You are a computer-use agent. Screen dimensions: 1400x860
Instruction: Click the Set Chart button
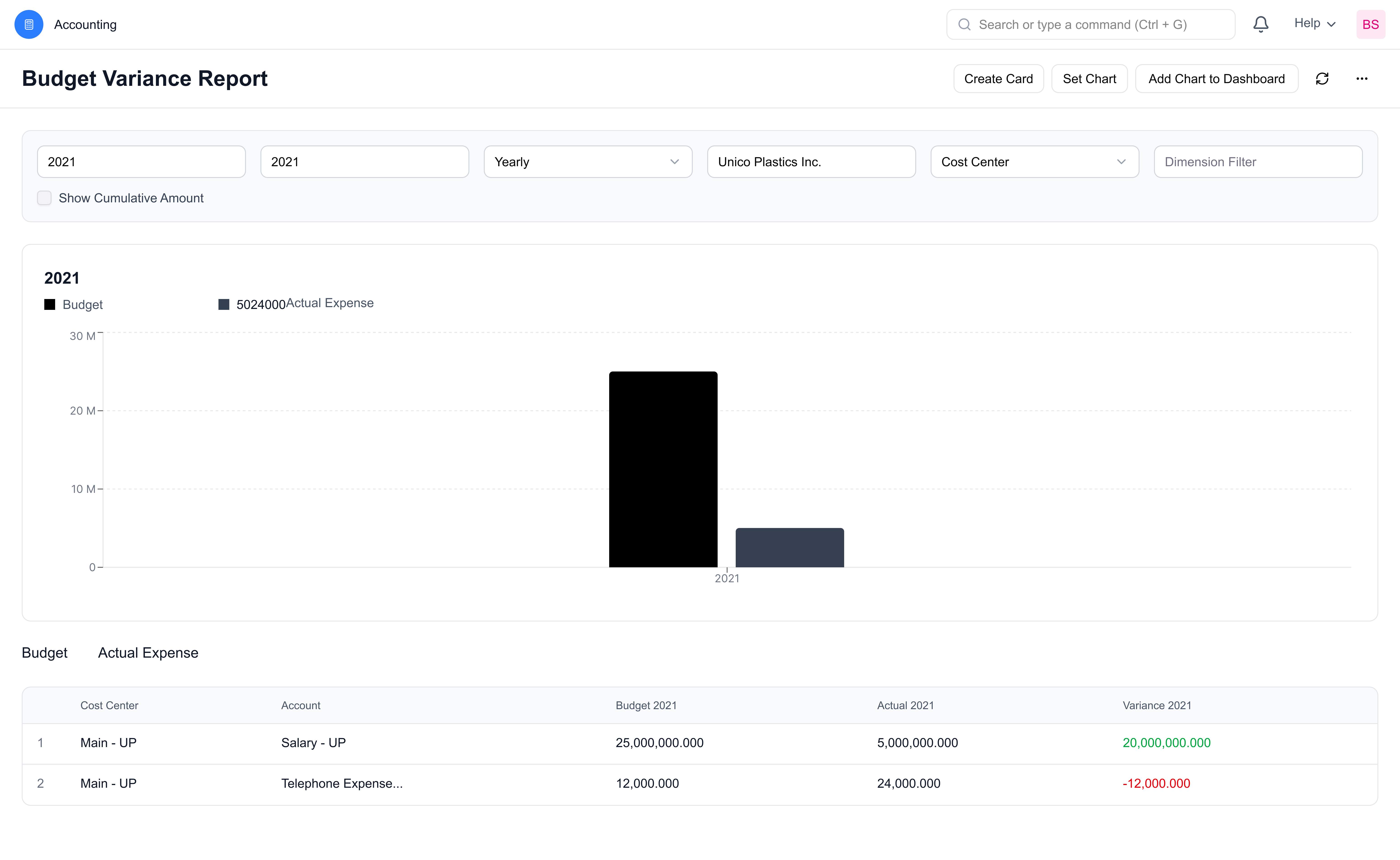(x=1089, y=79)
